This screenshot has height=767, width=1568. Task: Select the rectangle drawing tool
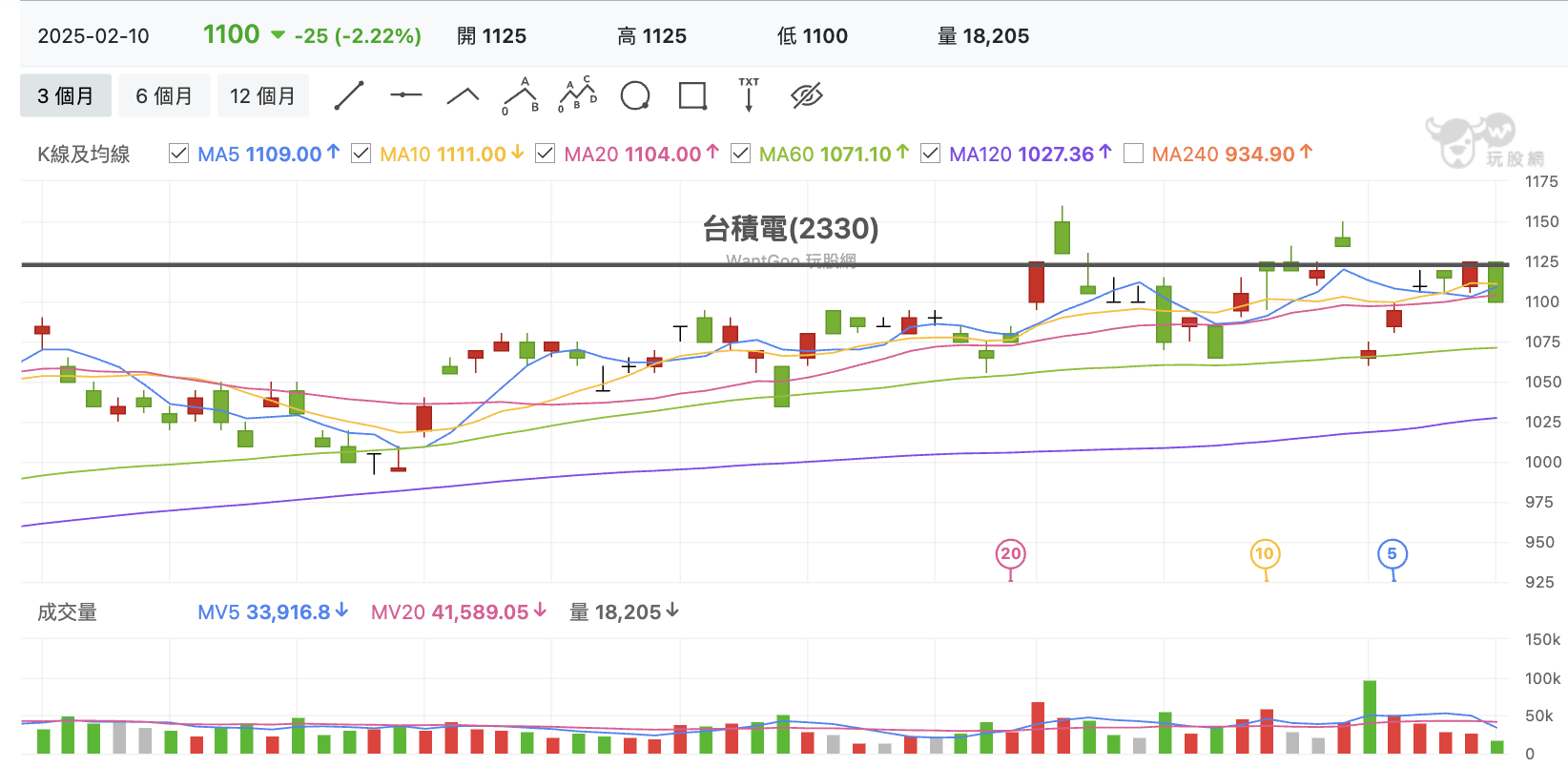click(x=692, y=95)
